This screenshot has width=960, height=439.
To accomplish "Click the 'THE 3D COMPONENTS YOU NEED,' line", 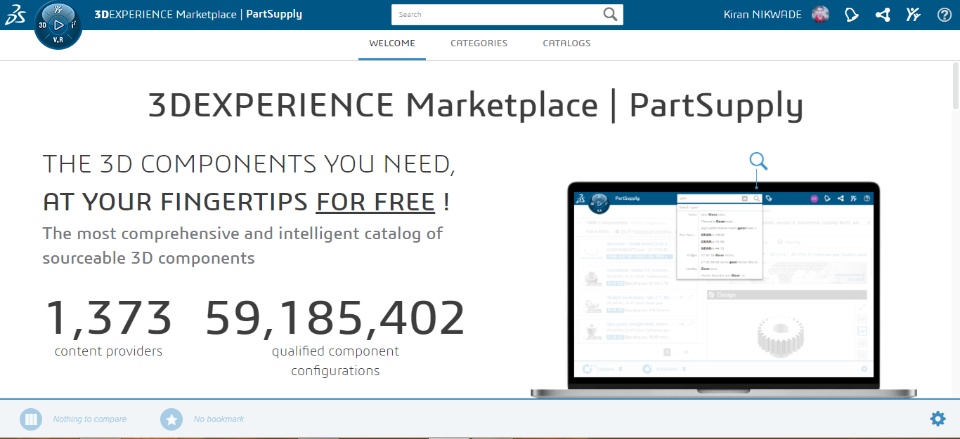I will (249, 164).
